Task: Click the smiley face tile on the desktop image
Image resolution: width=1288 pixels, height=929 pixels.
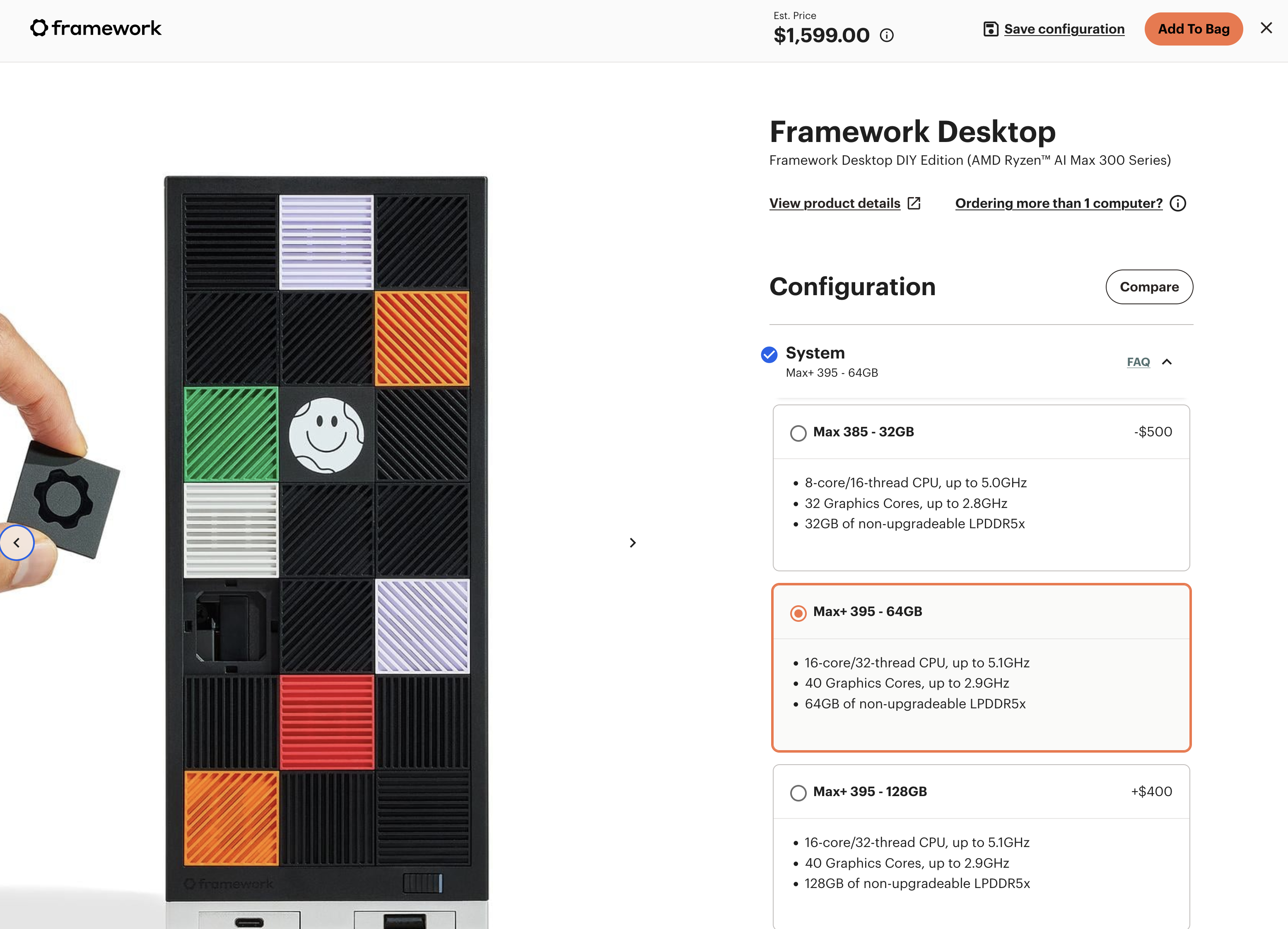Action: click(x=326, y=435)
